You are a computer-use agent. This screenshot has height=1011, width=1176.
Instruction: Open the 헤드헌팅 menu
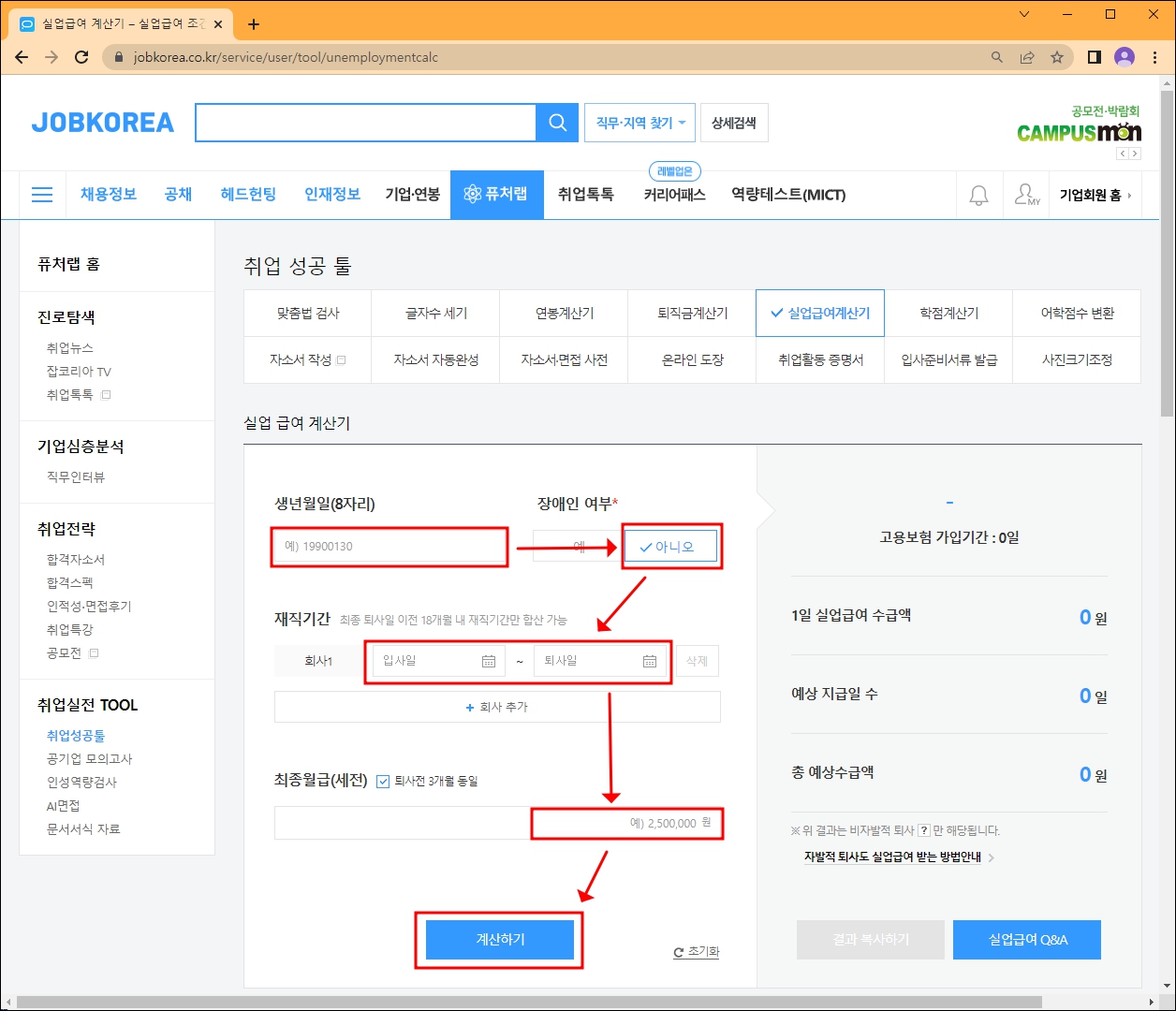[x=248, y=194]
